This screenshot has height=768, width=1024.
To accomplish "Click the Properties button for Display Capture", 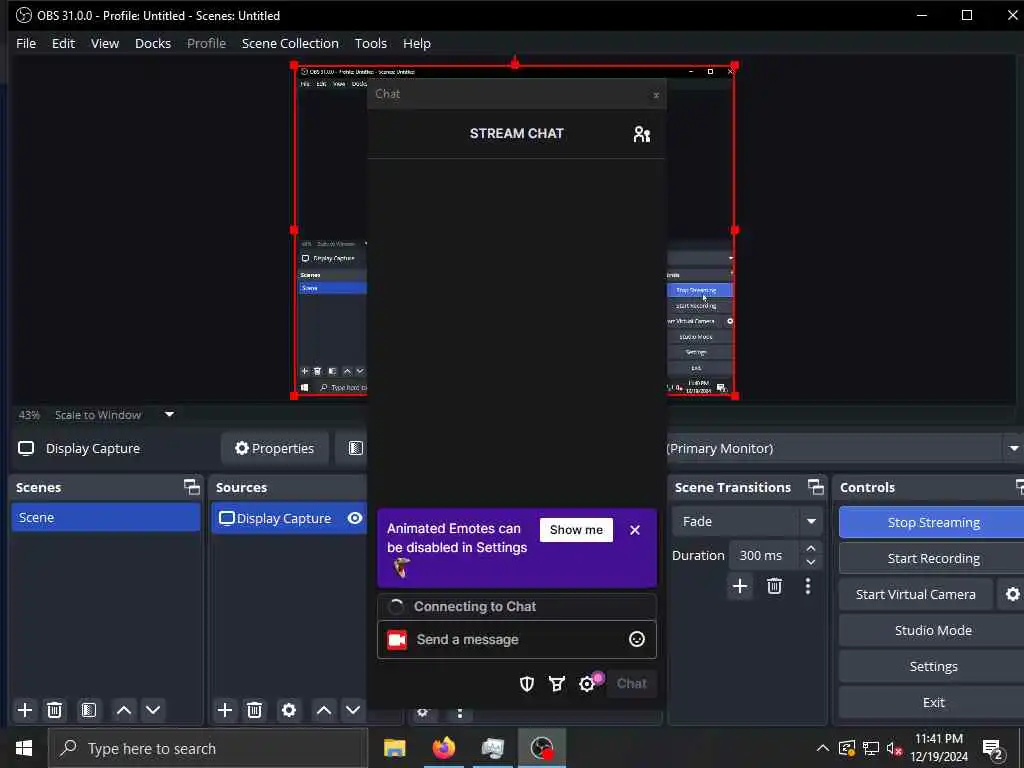I will tap(275, 448).
